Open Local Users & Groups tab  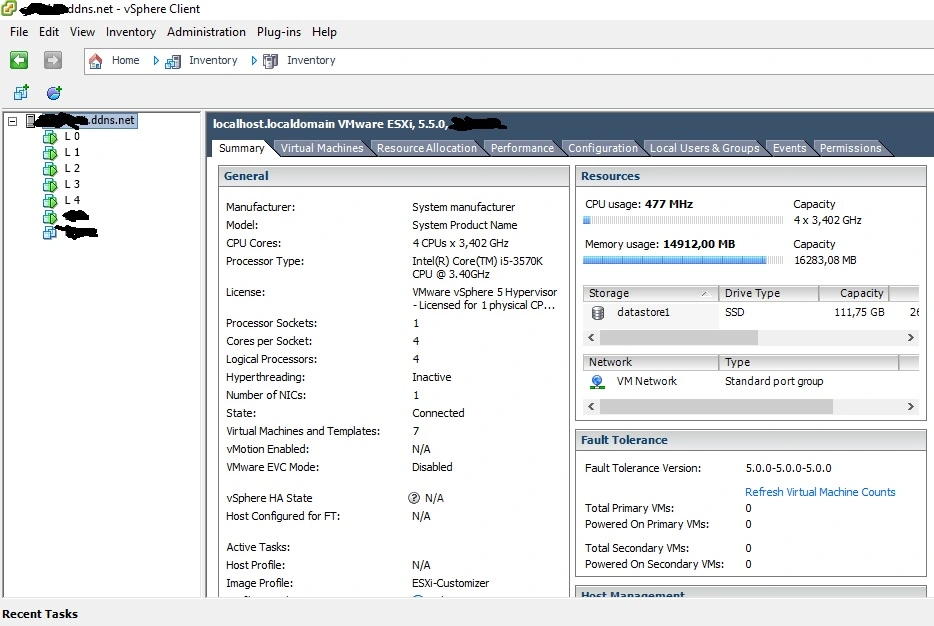(x=704, y=148)
